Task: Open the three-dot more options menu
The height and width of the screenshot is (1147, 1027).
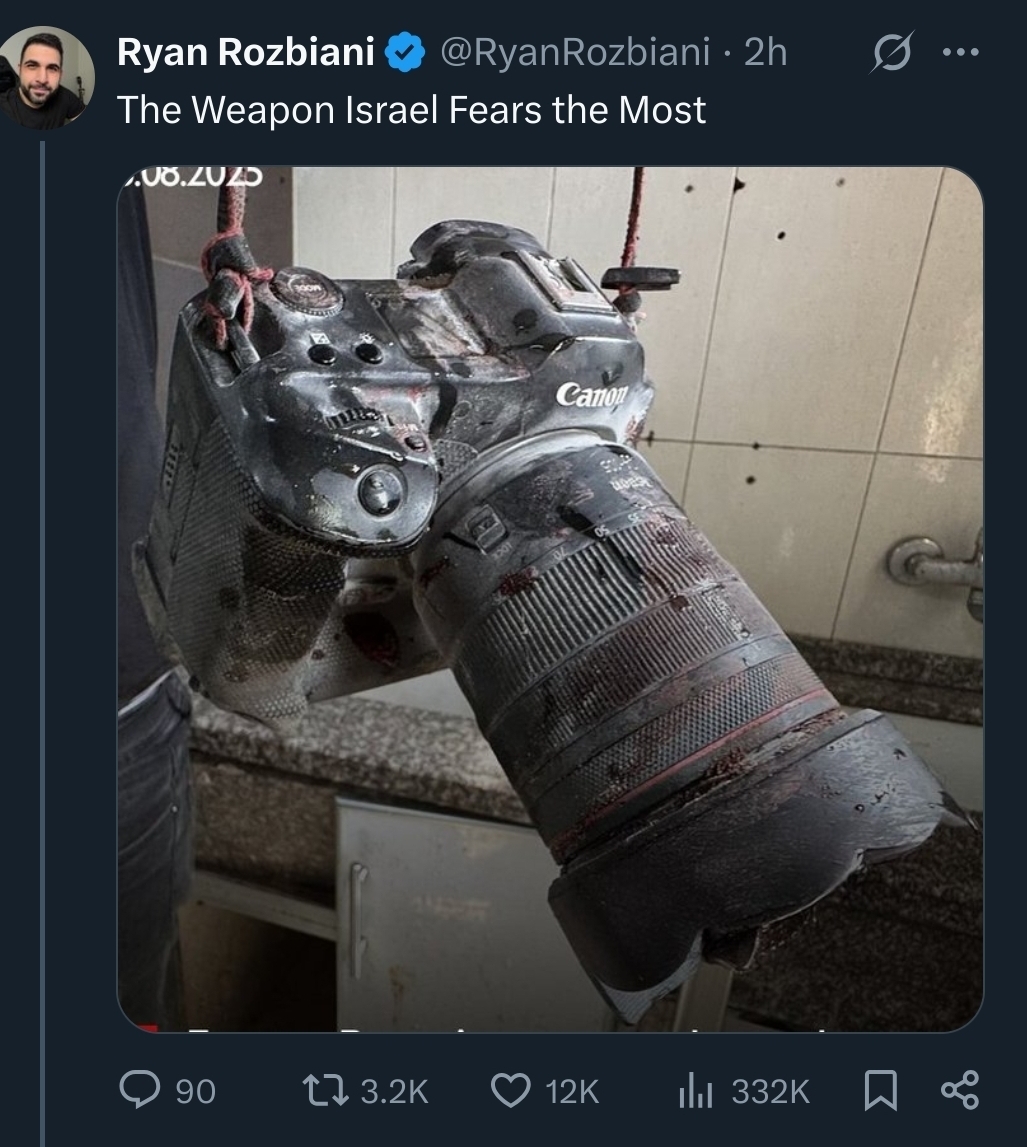Action: [x=960, y=53]
